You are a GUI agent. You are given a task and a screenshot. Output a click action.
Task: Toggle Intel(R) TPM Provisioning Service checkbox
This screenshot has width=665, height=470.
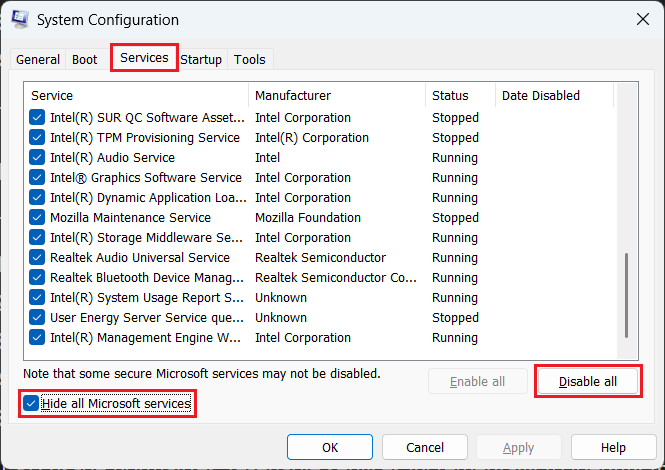click(38, 138)
